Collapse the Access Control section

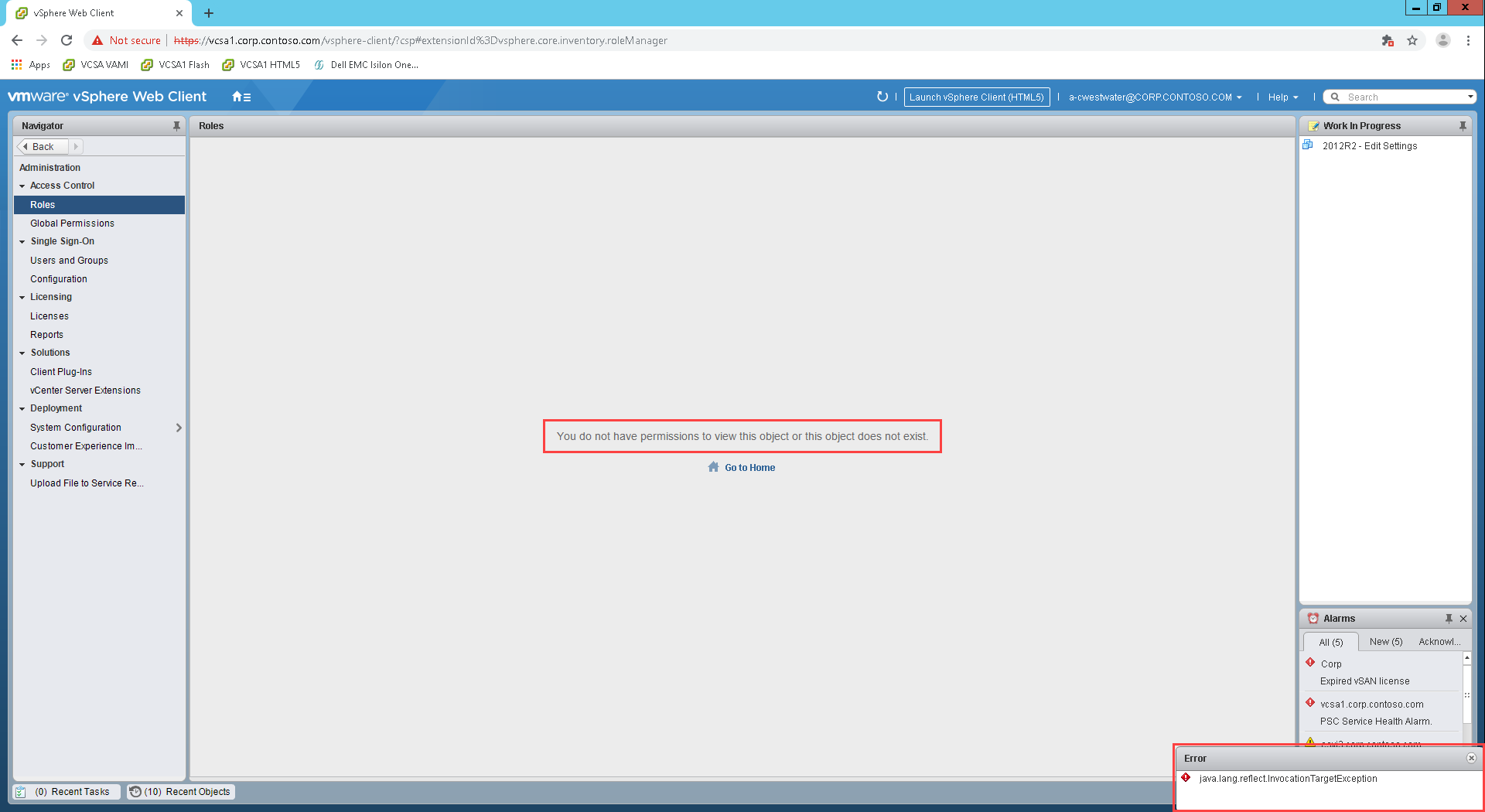tap(22, 186)
